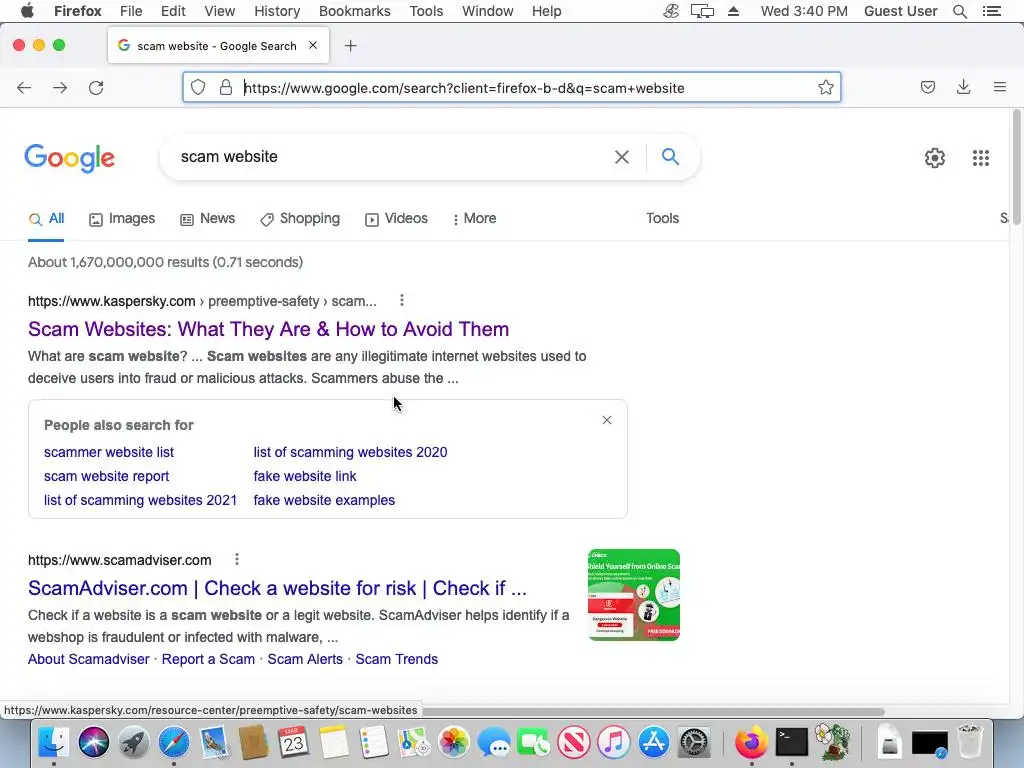Open the tracking protection shield icon
Image resolution: width=1024 pixels, height=768 pixels.
[x=198, y=88]
